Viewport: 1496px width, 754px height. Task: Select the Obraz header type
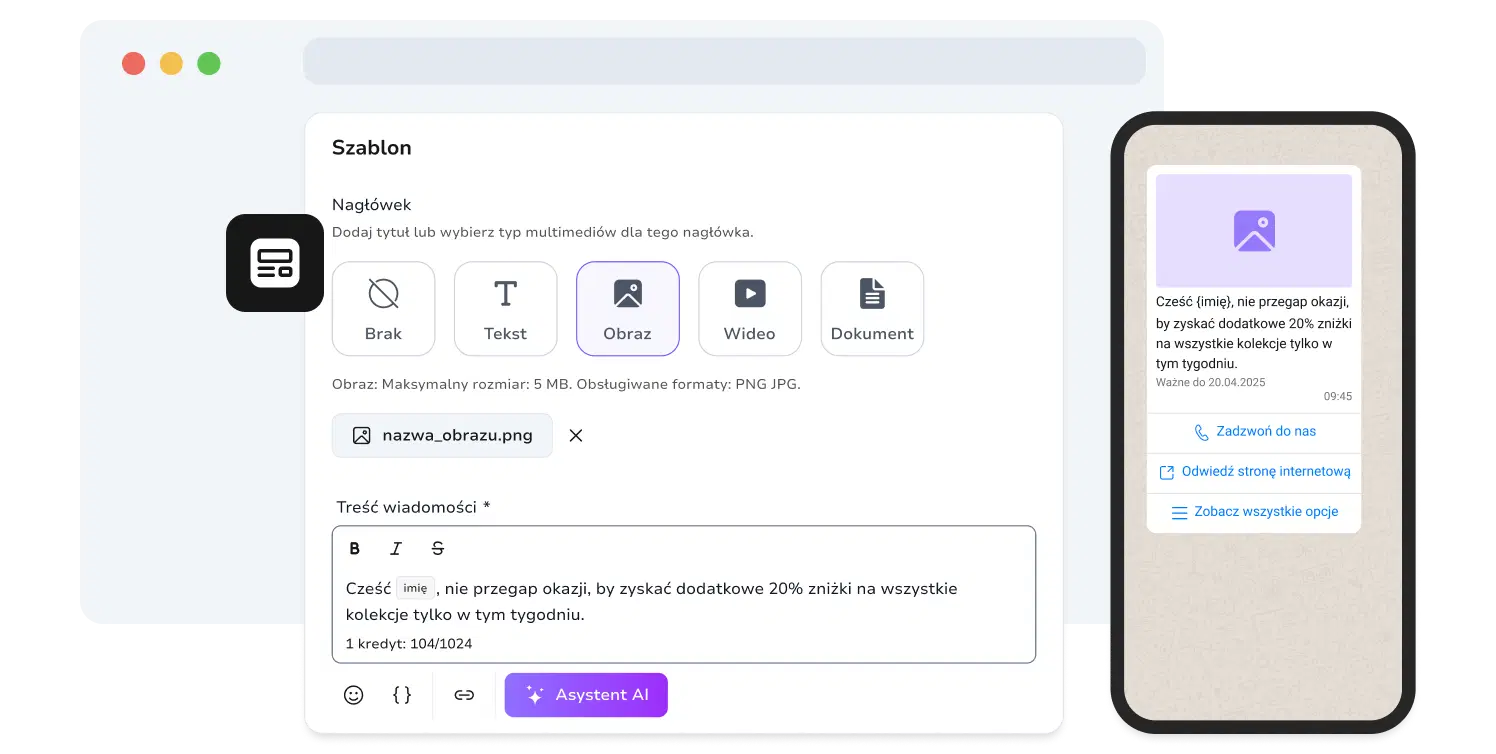pos(627,309)
